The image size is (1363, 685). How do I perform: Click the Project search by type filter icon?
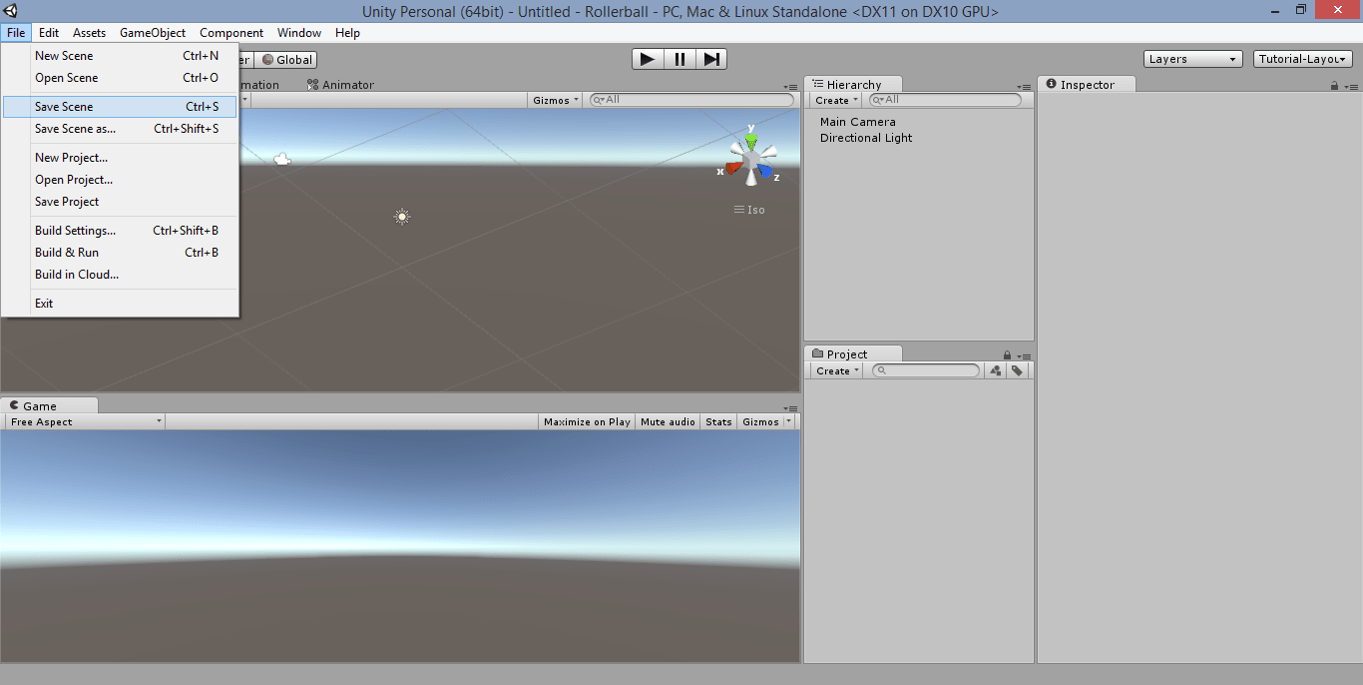tap(995, 370)
